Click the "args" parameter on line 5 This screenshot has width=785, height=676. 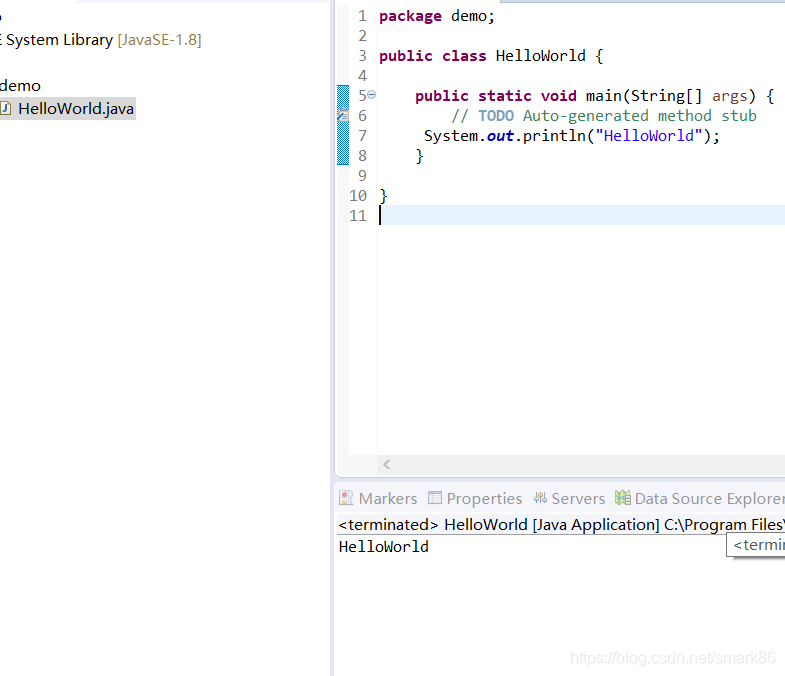click(729, 96)
